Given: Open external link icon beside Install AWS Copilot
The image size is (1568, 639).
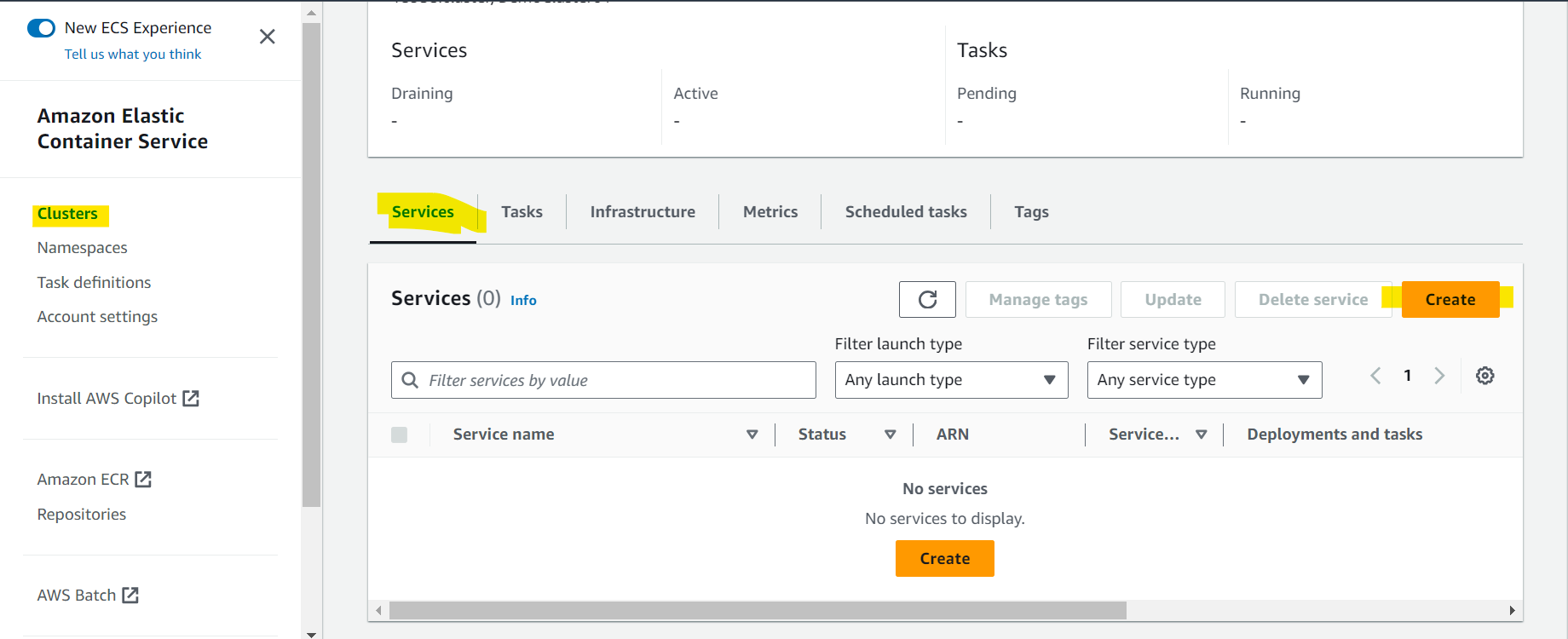Looking at the screenshot, I should coord(191,398).
